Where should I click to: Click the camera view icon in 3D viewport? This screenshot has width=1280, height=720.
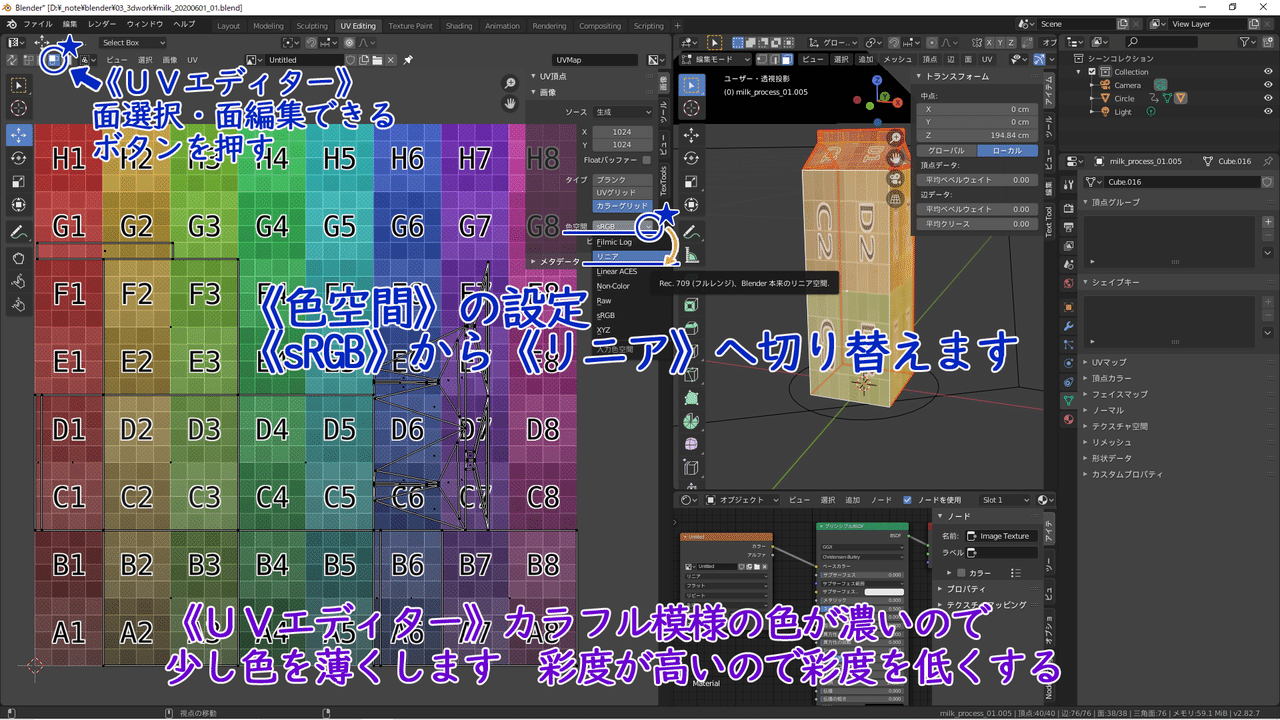(895, 178)
